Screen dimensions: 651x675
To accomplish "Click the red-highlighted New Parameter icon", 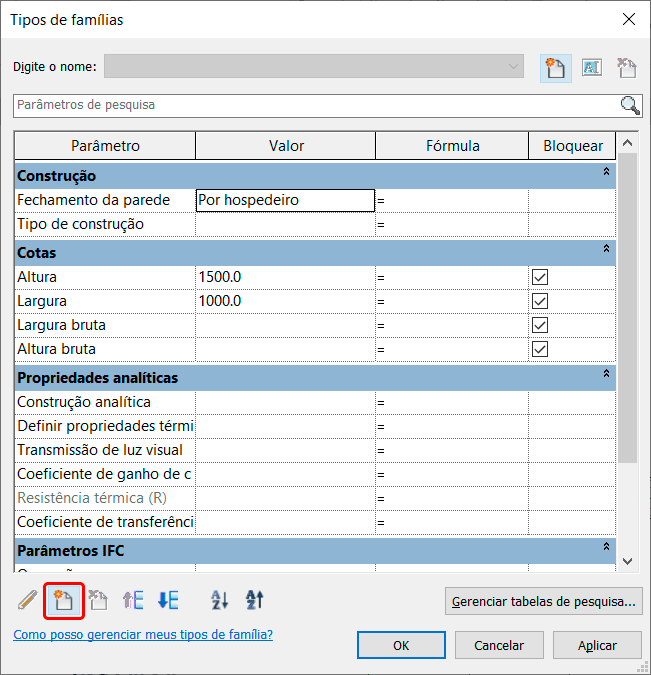I will click(x=64, y=600).
